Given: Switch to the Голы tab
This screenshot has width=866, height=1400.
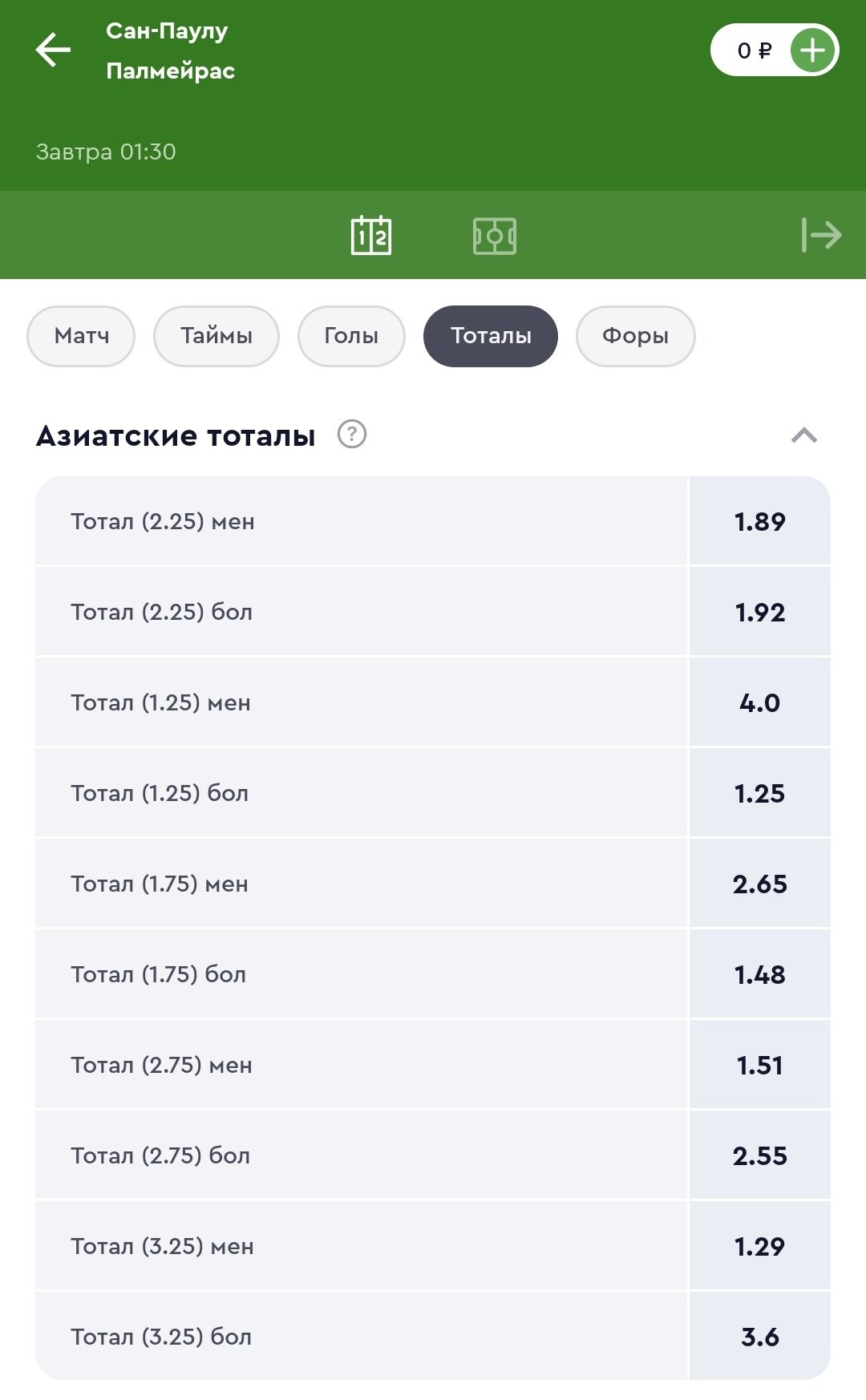Looking at the screenshot, I should click(351, 336).
